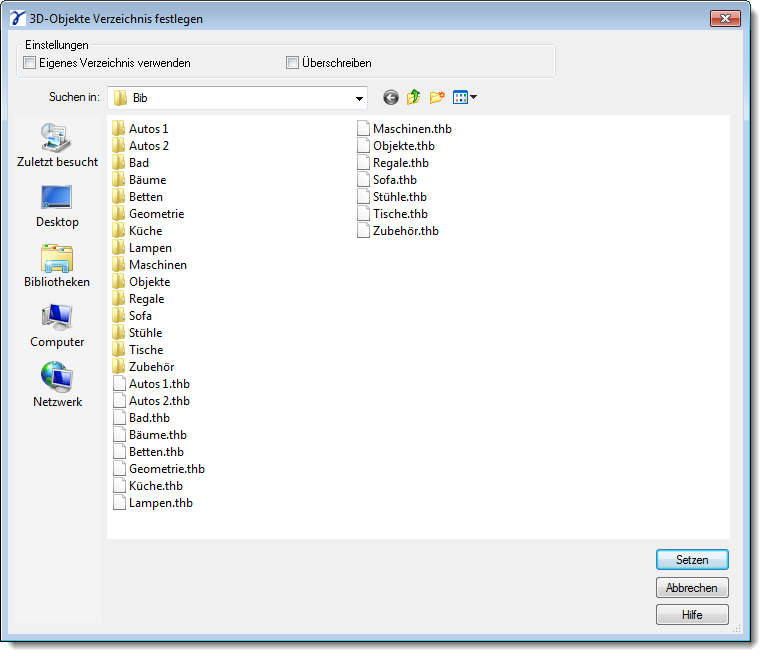Select file Objekte.thb
The height and width of the screenshot is (657, 766).
point(396,146)
